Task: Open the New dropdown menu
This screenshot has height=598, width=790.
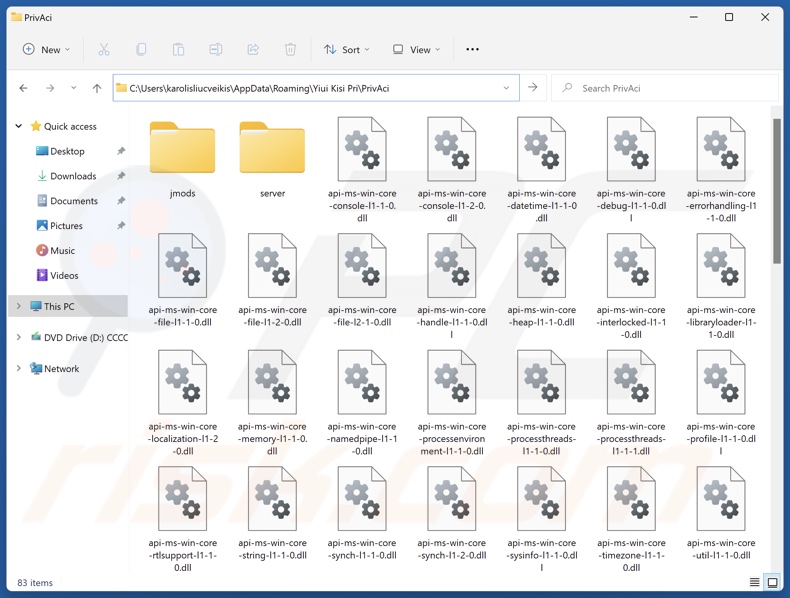Action: point(46,49)
